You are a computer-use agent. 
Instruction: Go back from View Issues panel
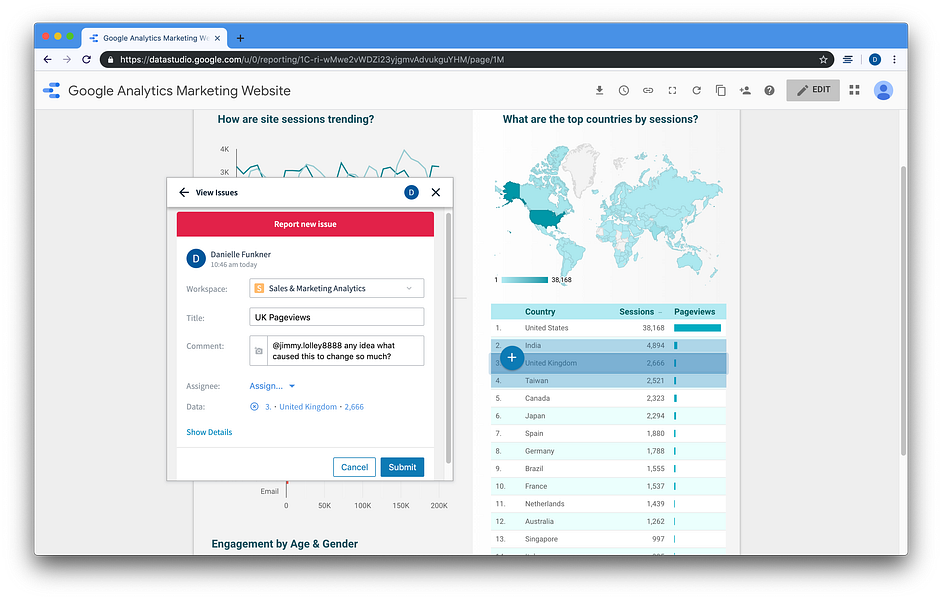[184, 192]
